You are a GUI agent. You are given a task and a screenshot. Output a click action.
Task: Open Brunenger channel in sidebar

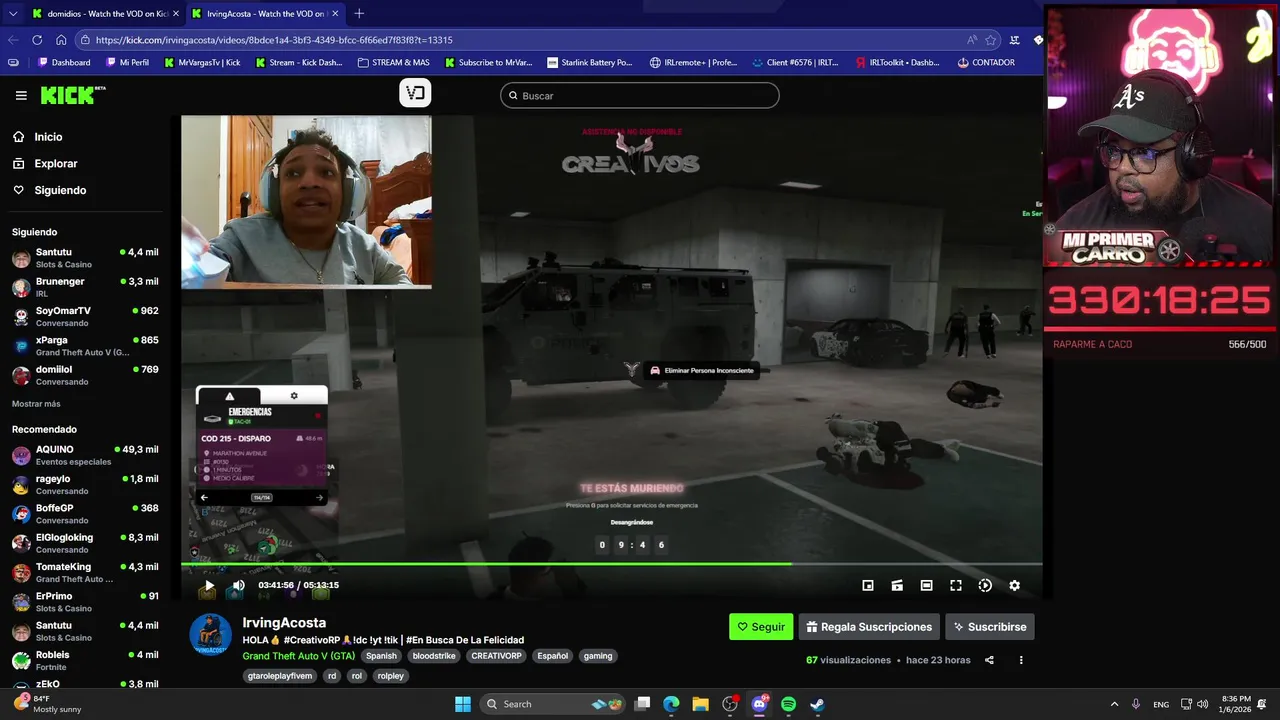pyautogui.click(x=85, y=287)
